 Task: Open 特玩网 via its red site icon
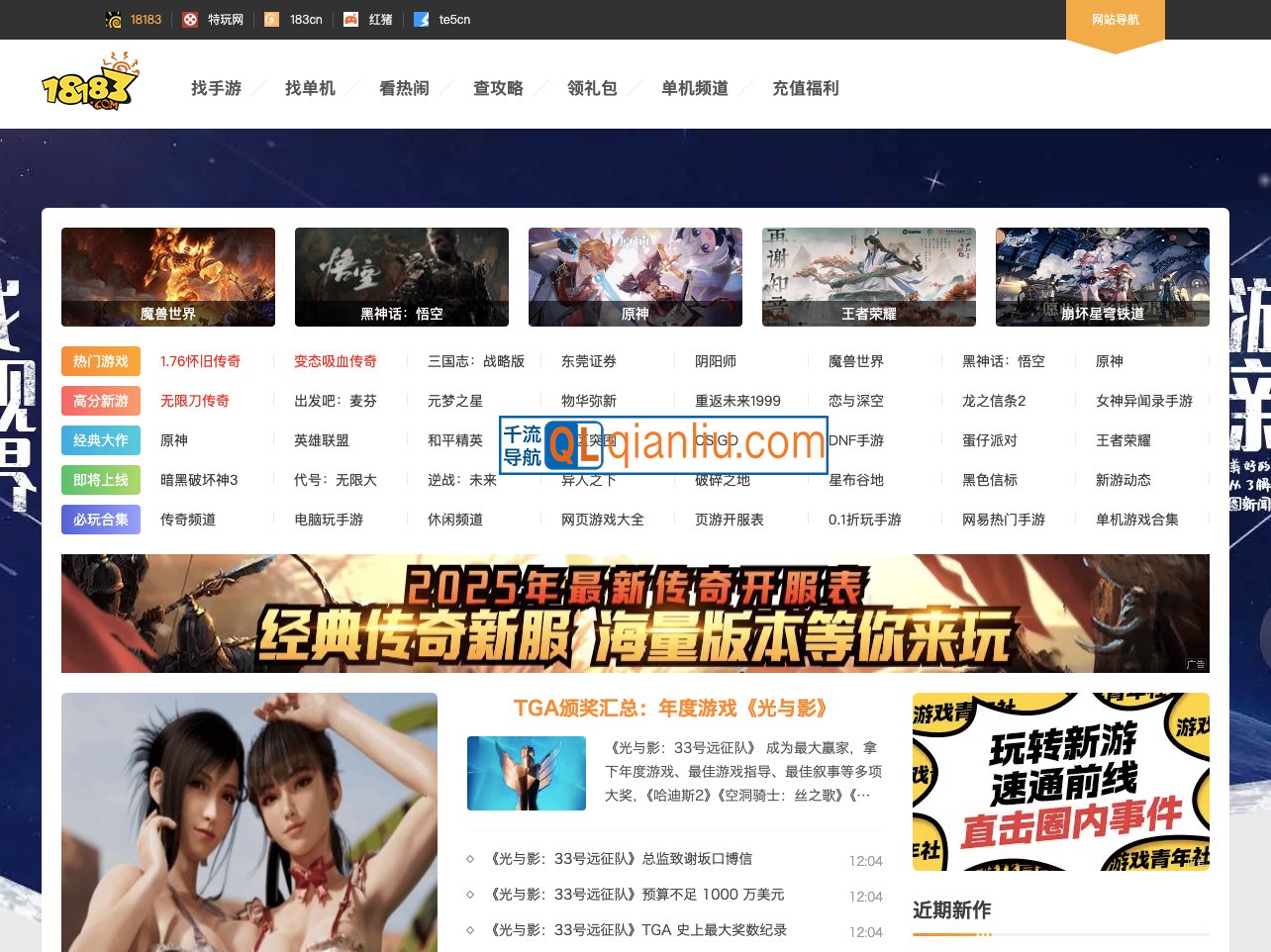(x=190, y=19)
